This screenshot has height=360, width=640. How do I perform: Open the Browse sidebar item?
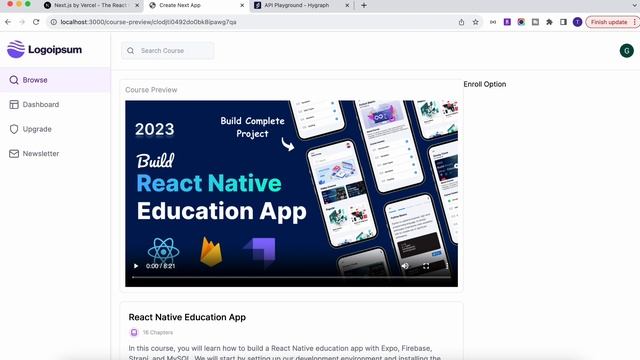point(55,80)
